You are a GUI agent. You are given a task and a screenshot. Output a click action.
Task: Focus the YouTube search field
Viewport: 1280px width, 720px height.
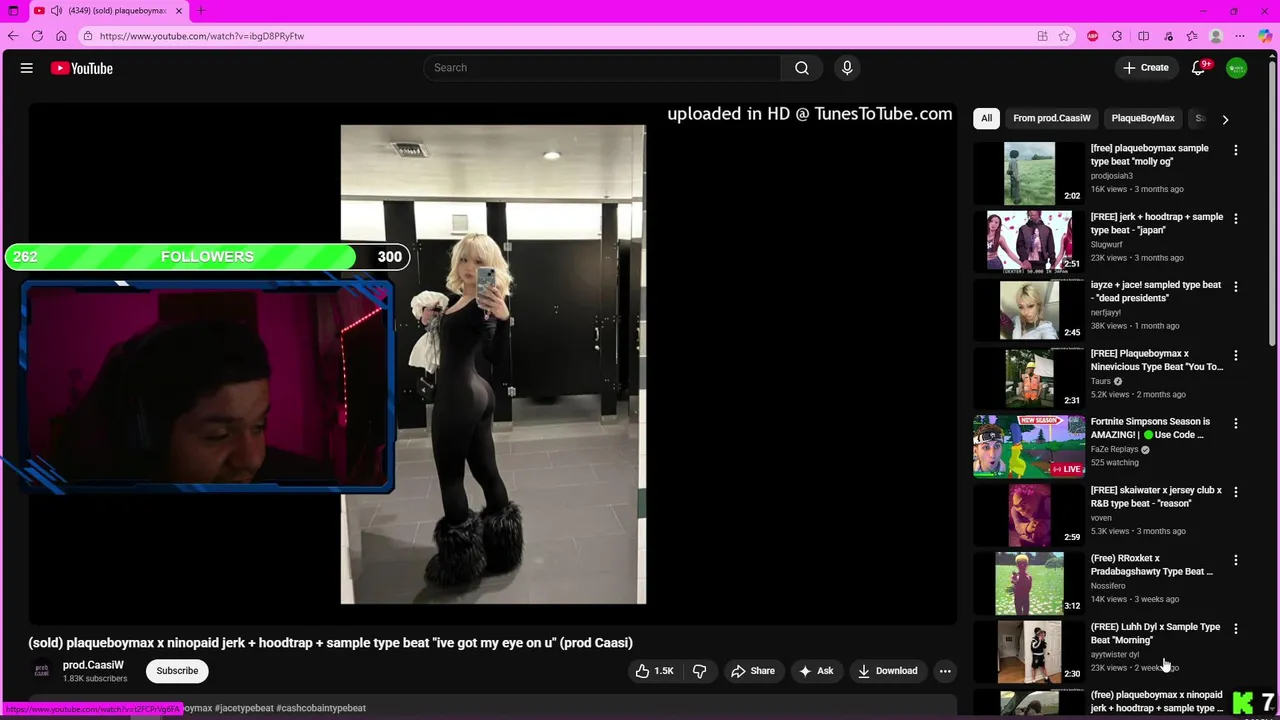click(603, 68)
